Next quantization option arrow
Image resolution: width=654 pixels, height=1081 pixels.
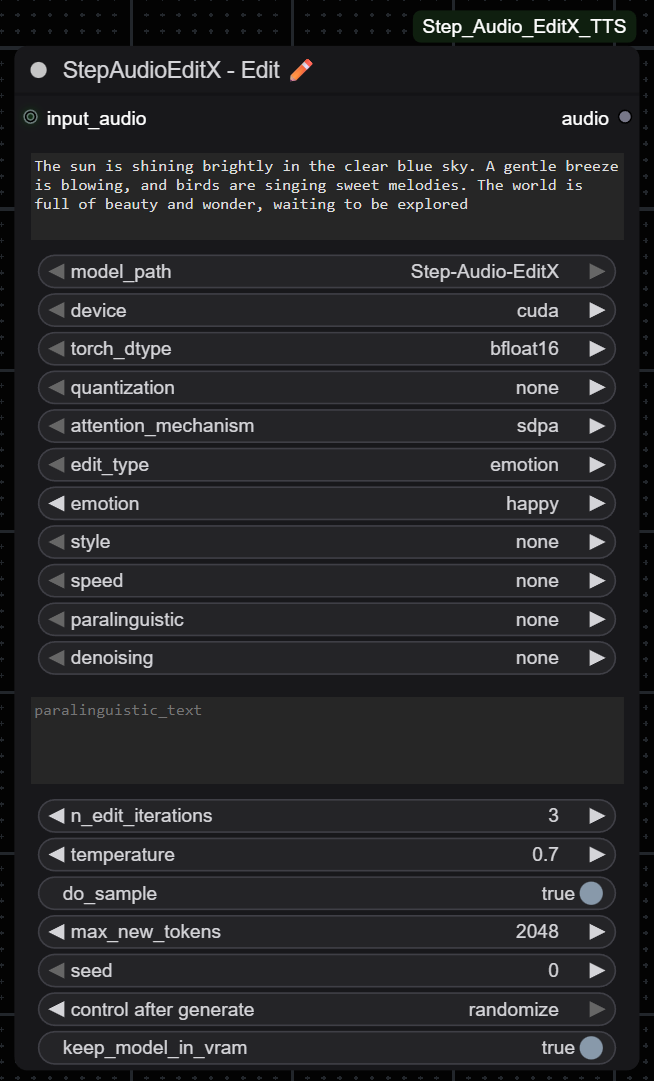coord(597,387)
